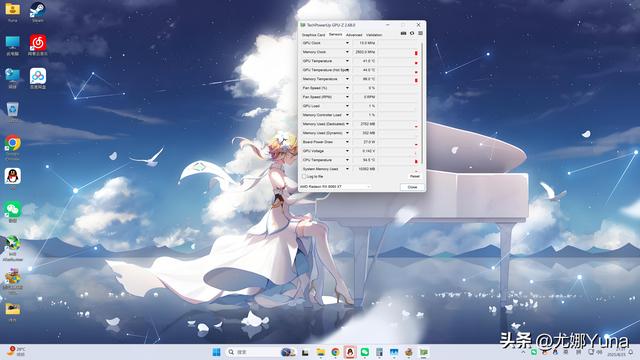The width and height of the screenshot is (640, 360).
Task: Open the GPU-Z hamburger menu
Action: (420, 33)
